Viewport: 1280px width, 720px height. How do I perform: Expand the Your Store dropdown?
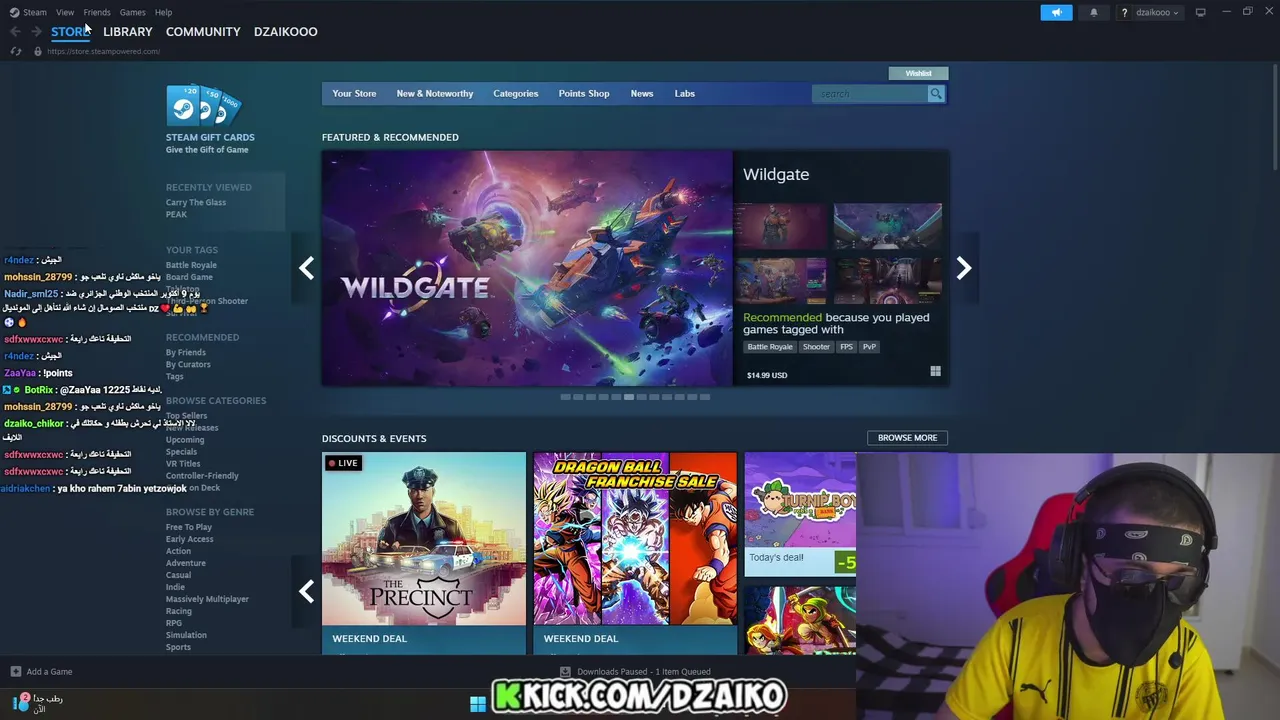[x=354, y=93]
